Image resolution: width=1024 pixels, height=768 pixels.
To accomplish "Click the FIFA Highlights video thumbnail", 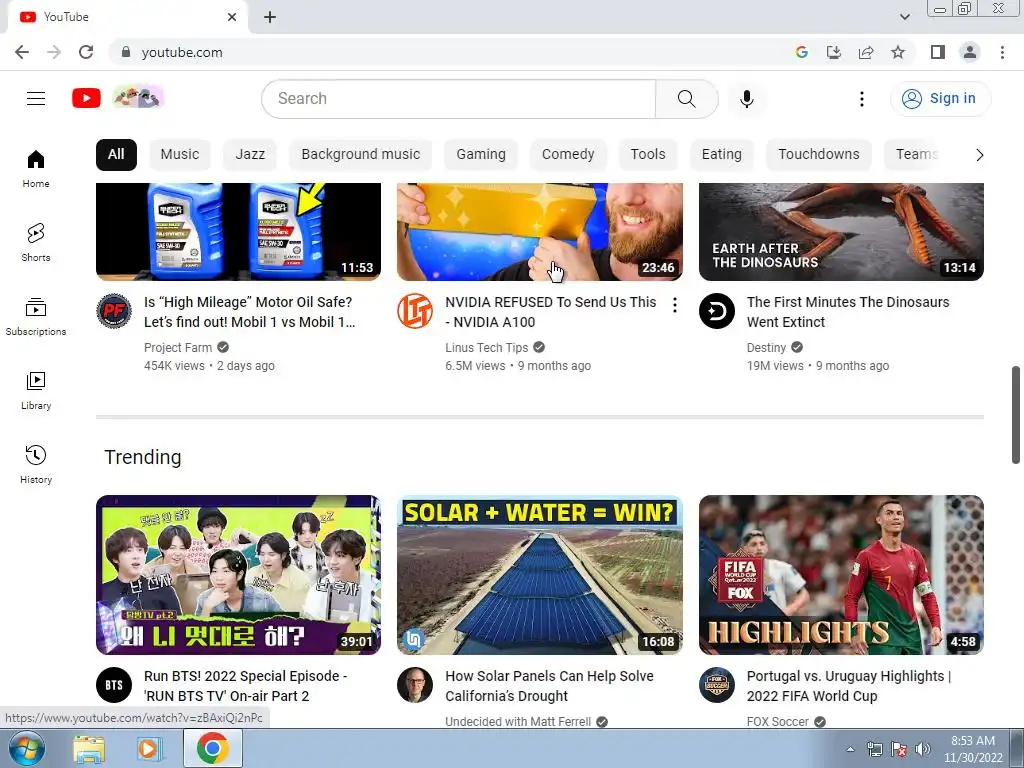I will point(841,575).
